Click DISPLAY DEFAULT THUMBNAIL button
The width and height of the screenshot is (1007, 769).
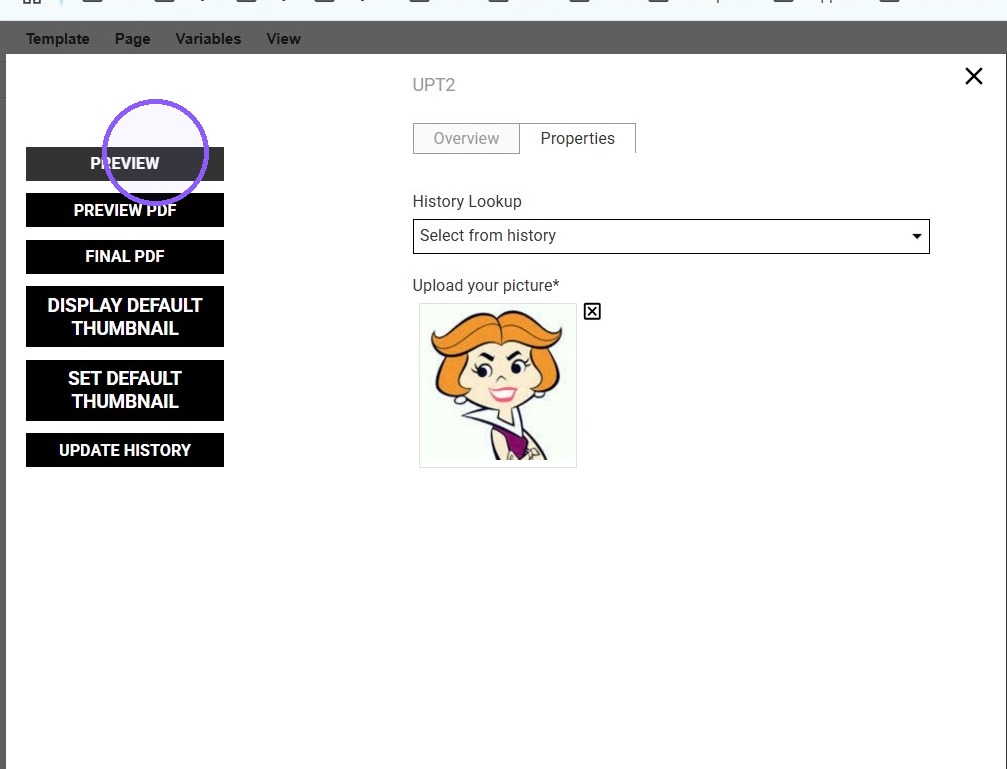(125, 317)
